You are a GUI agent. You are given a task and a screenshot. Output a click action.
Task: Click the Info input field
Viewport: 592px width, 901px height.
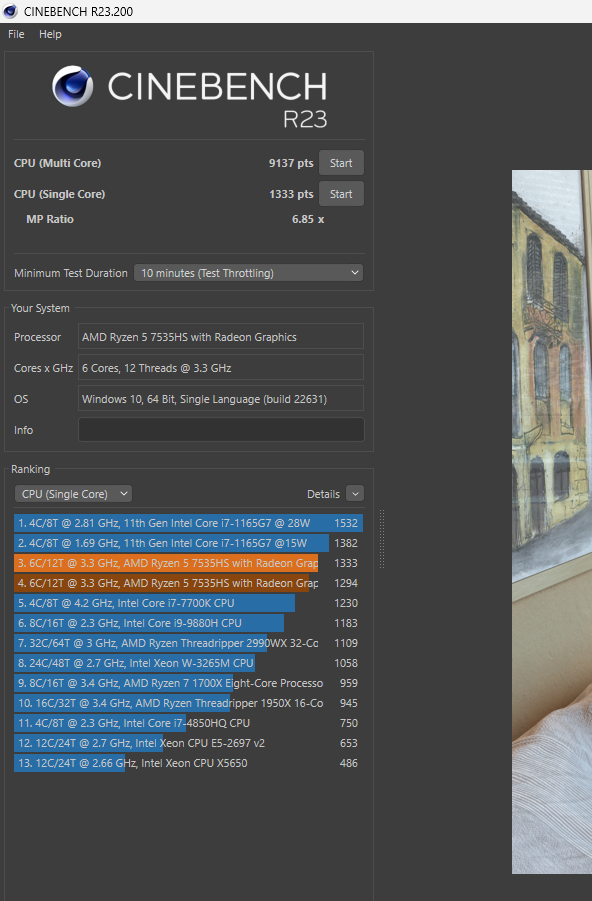pyautogui.click(x=221, y=430)
